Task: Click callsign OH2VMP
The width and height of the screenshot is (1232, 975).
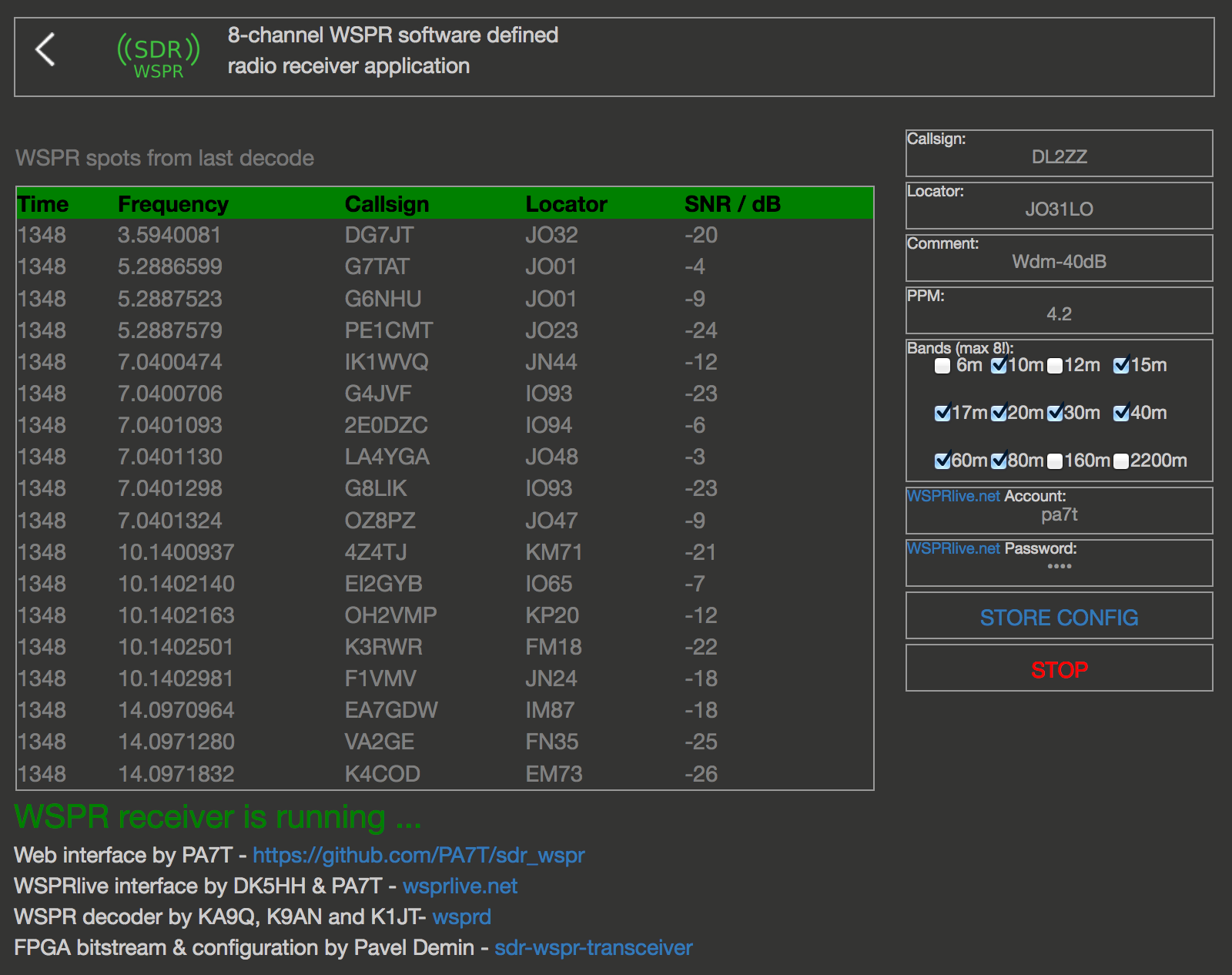Action: (390, 615)
